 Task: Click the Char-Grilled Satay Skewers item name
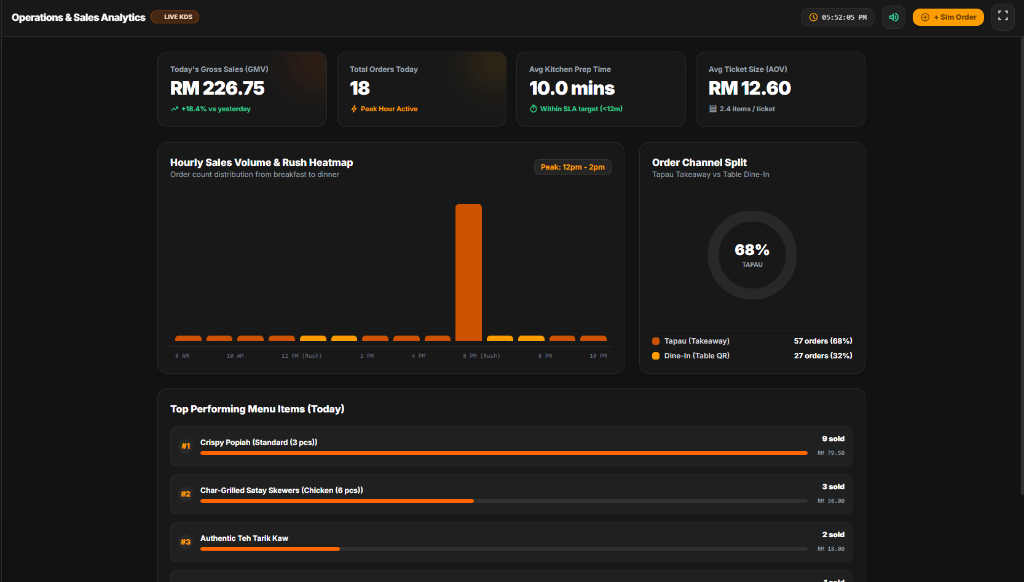click(x=281, y=490)
